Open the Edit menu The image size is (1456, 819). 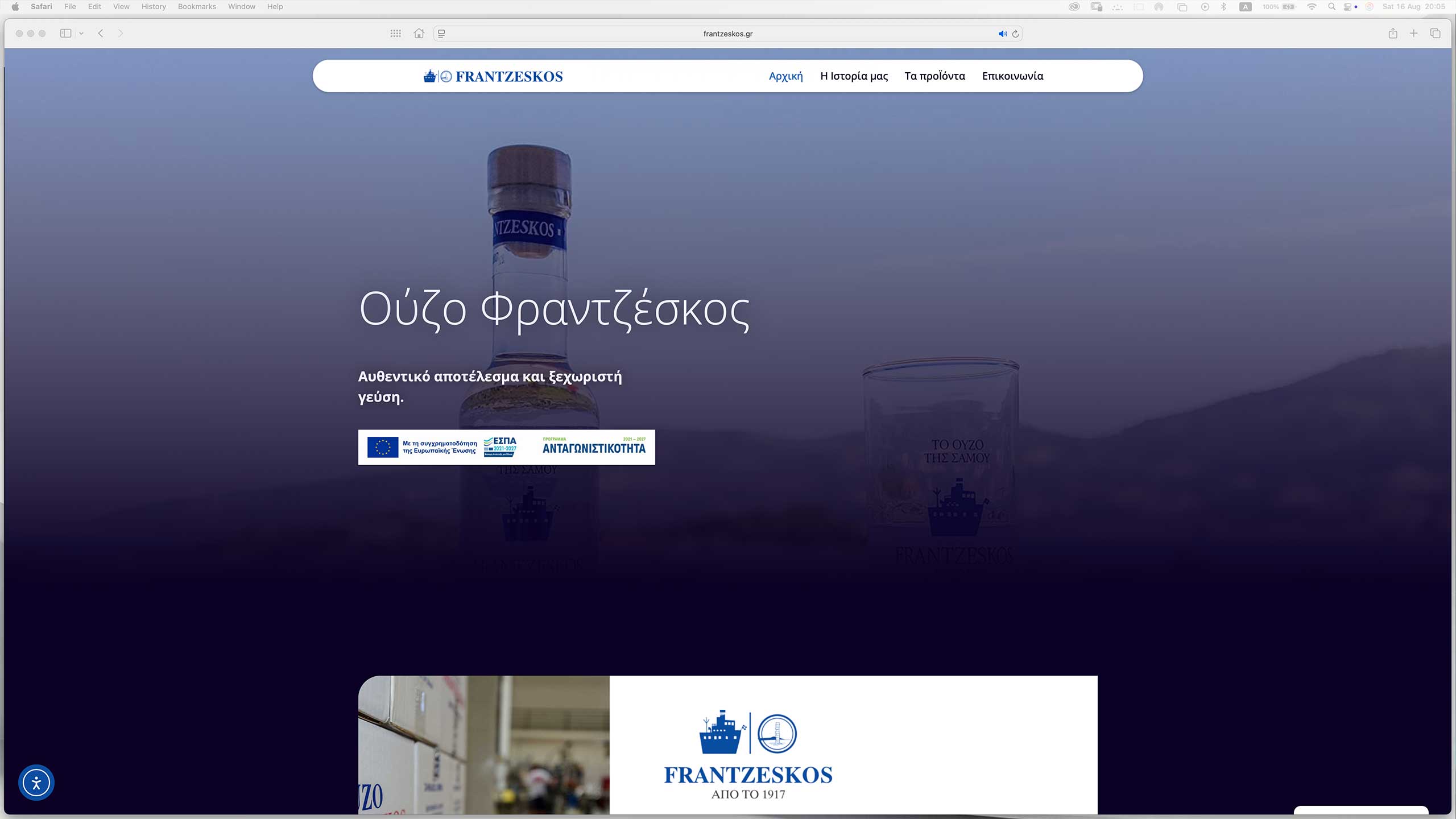[x=94, y=7]
